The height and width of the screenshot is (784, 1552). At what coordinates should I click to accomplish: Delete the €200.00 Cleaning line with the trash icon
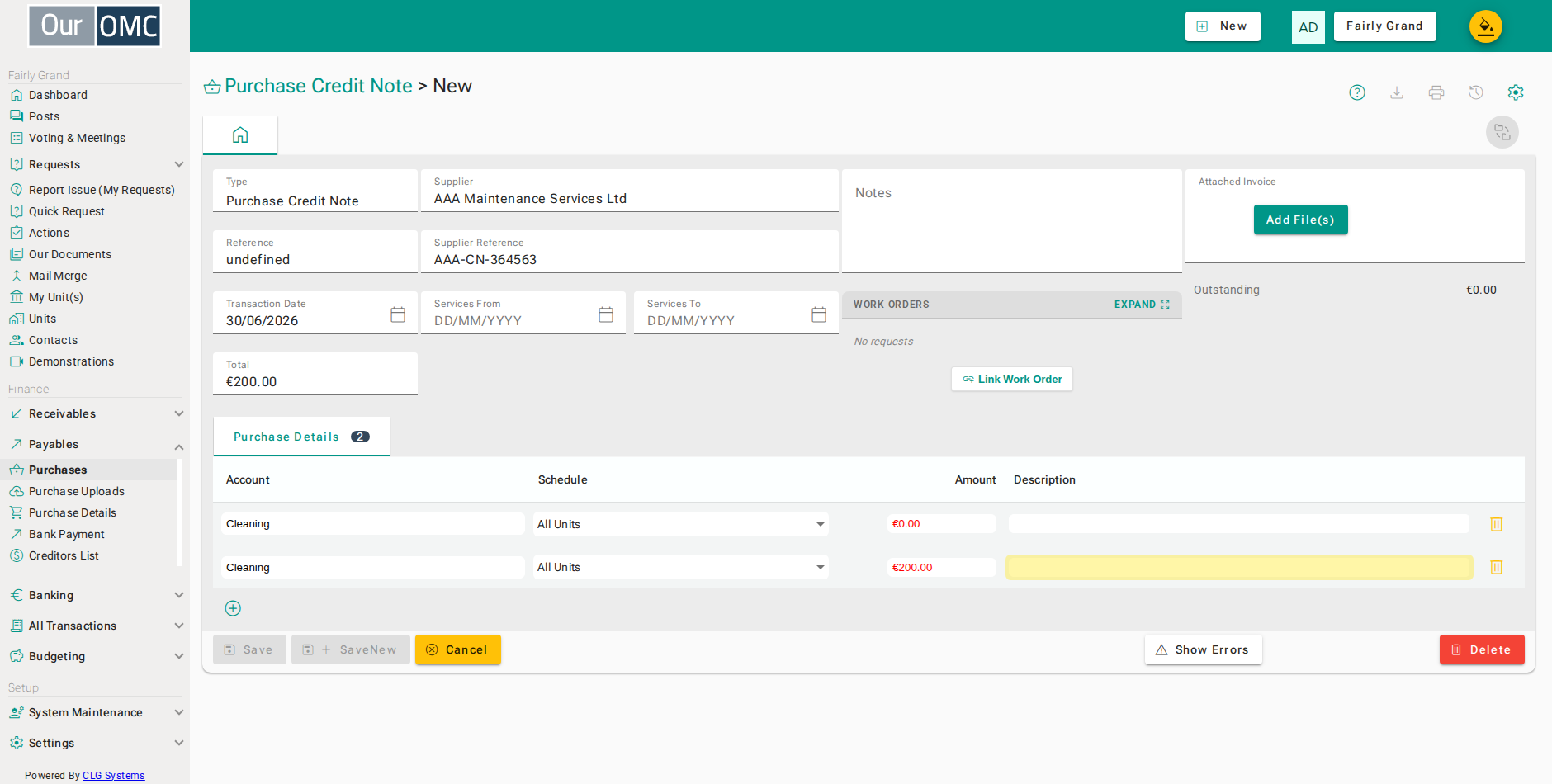pos(1496,567)
